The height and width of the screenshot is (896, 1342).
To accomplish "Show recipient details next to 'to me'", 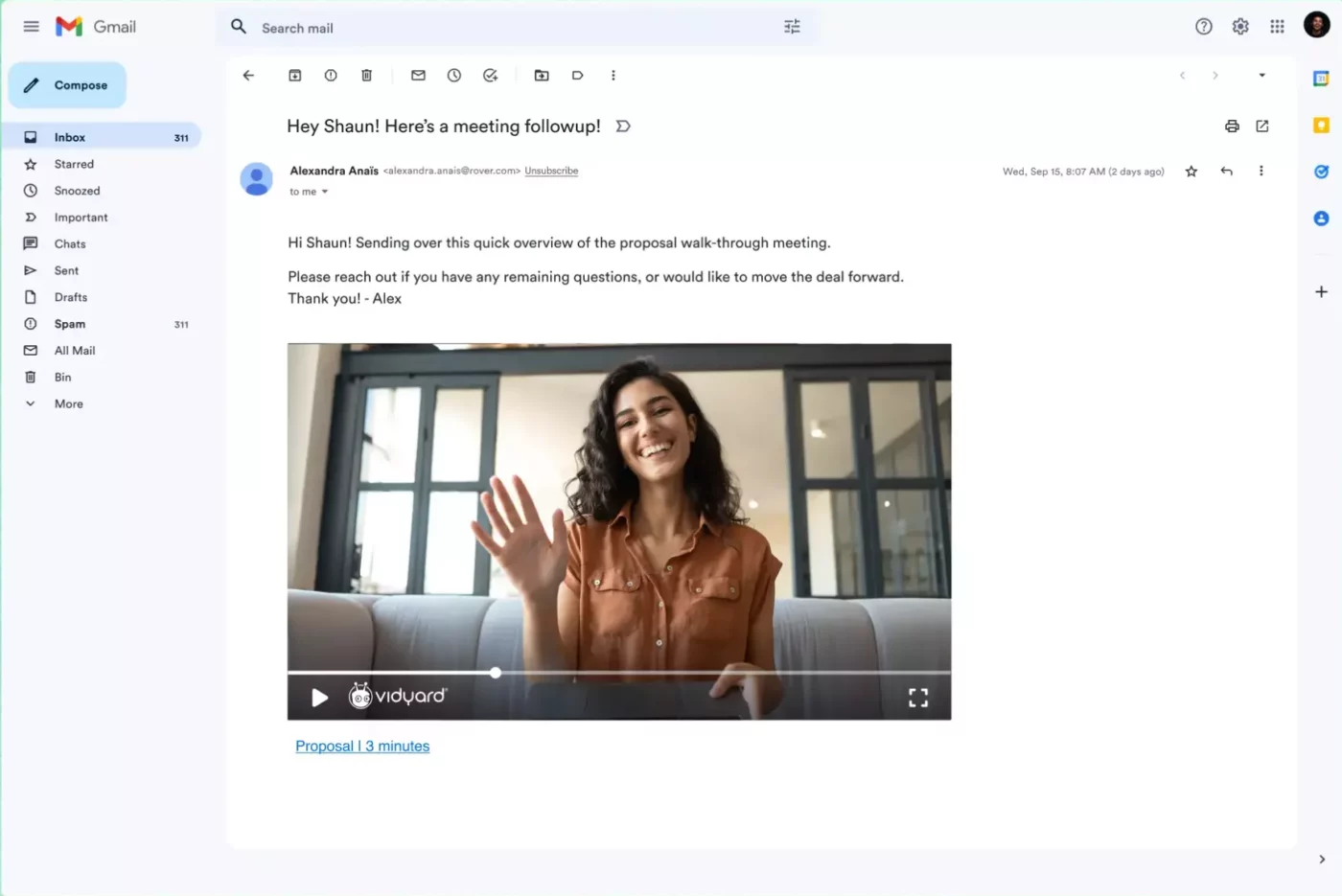I will (325, 193).
